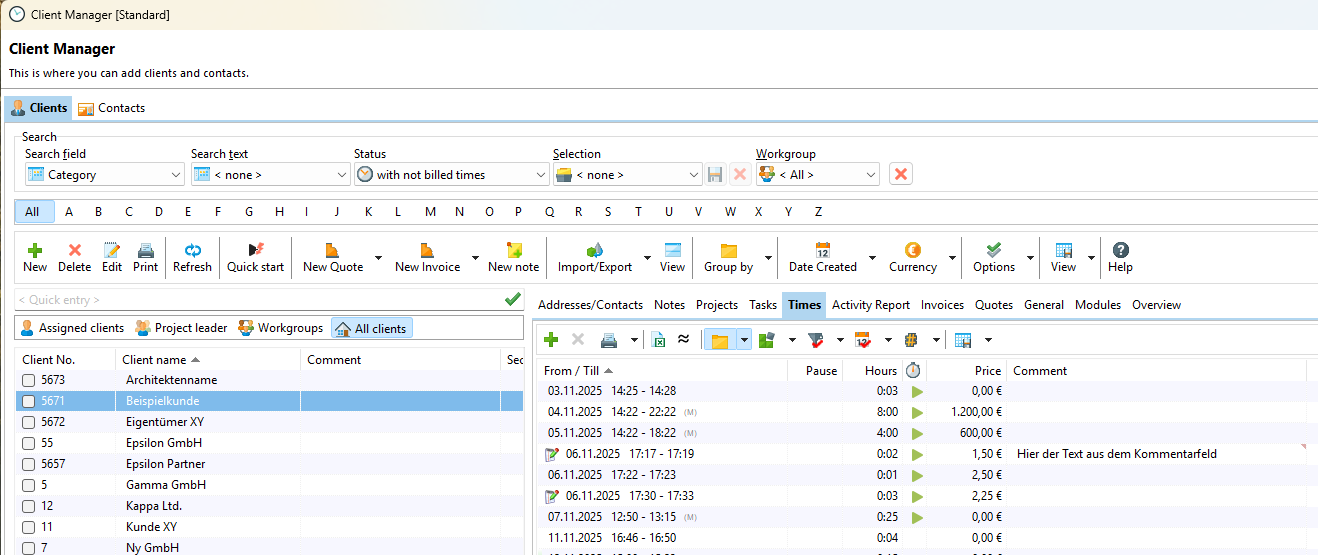
Task: Start timer for the 04.11.2025 entry
Action: point(917,412)
